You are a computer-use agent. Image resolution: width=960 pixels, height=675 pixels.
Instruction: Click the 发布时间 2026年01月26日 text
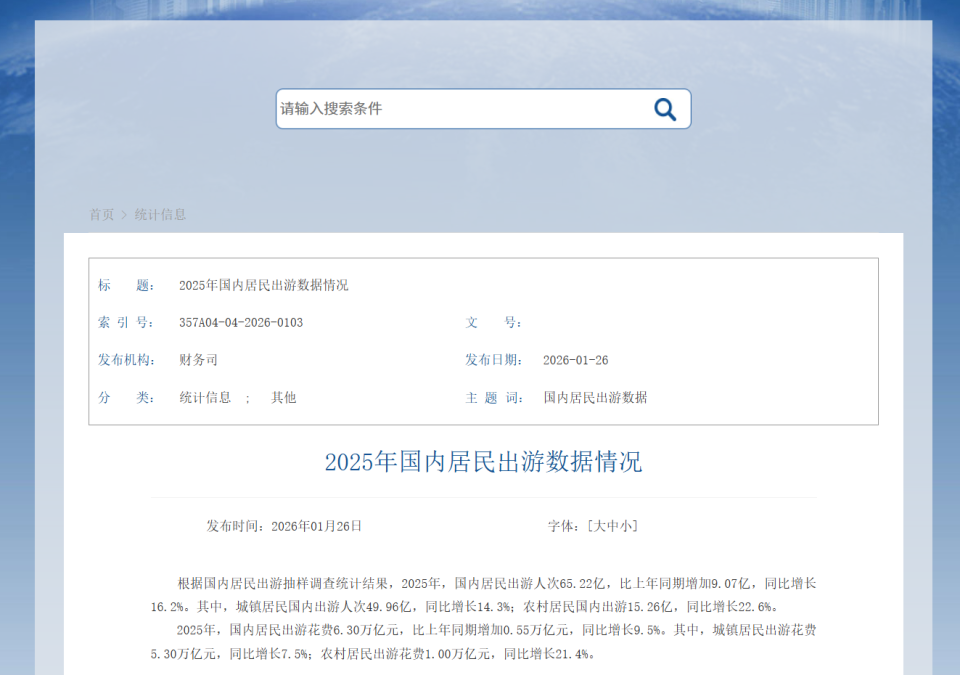point(316,526)
